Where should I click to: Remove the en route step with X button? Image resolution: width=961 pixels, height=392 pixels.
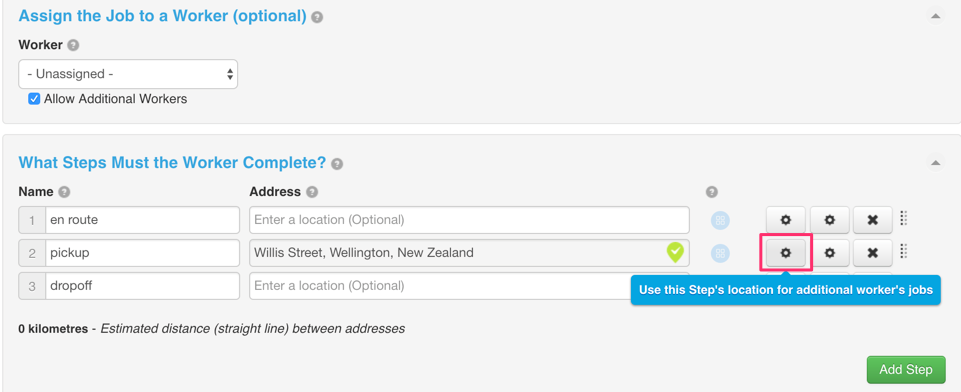click(x=873, y=219)
